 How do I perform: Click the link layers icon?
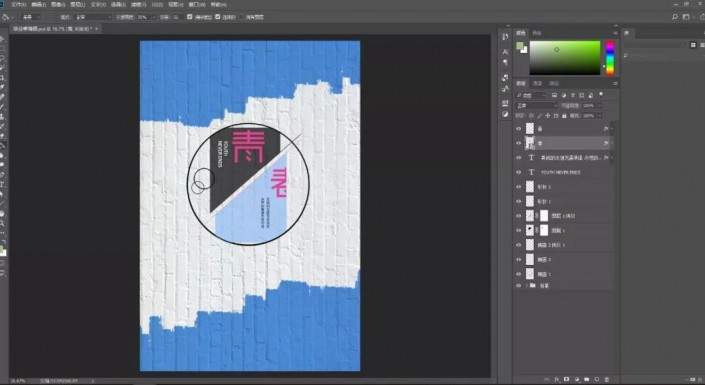[547, 380]
